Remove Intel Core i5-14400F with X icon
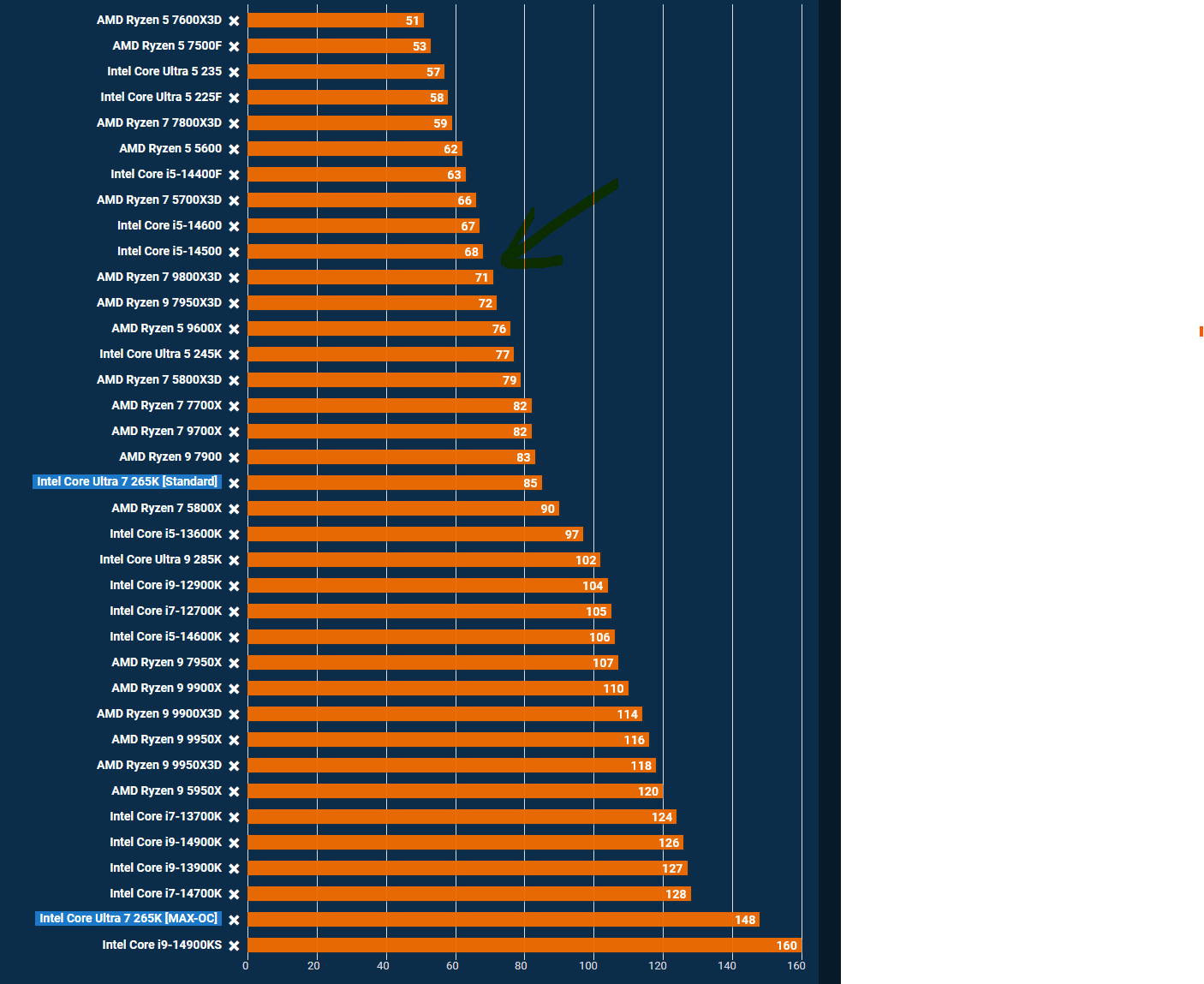1204x984 pixels. pyautogui.click(x=234, y=175)
